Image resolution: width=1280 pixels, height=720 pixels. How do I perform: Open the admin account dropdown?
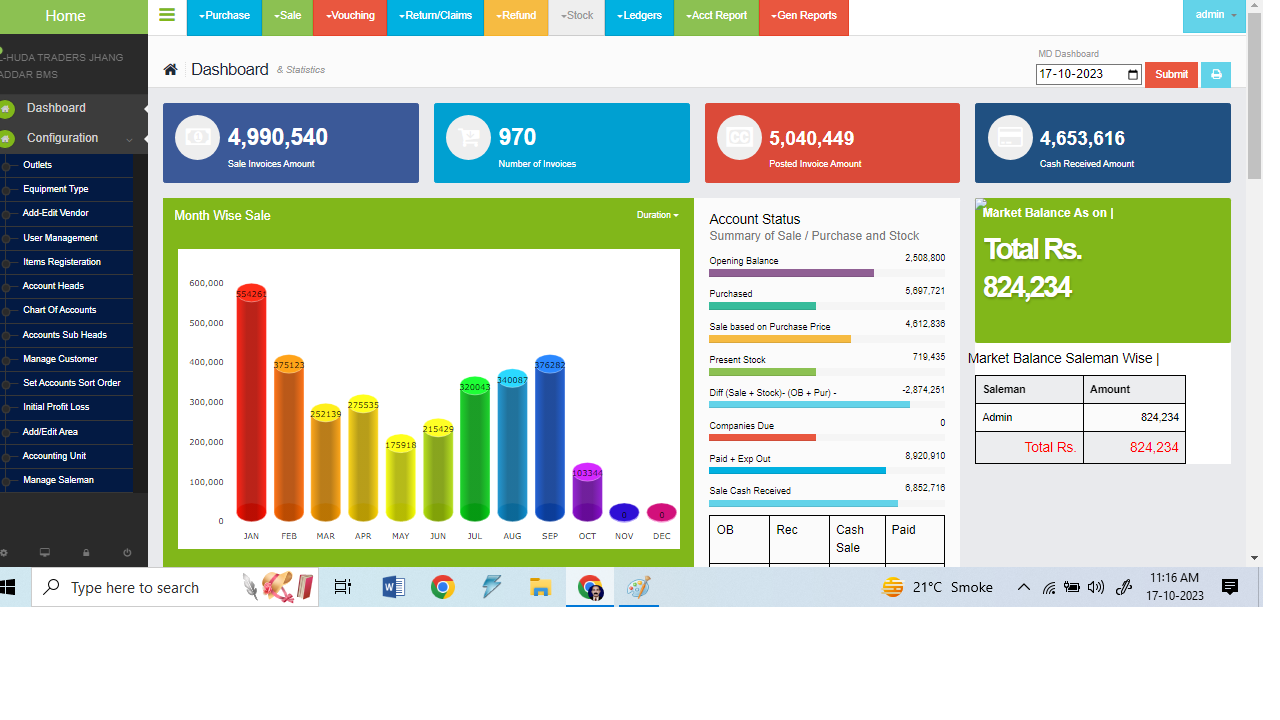[1213, 15]
